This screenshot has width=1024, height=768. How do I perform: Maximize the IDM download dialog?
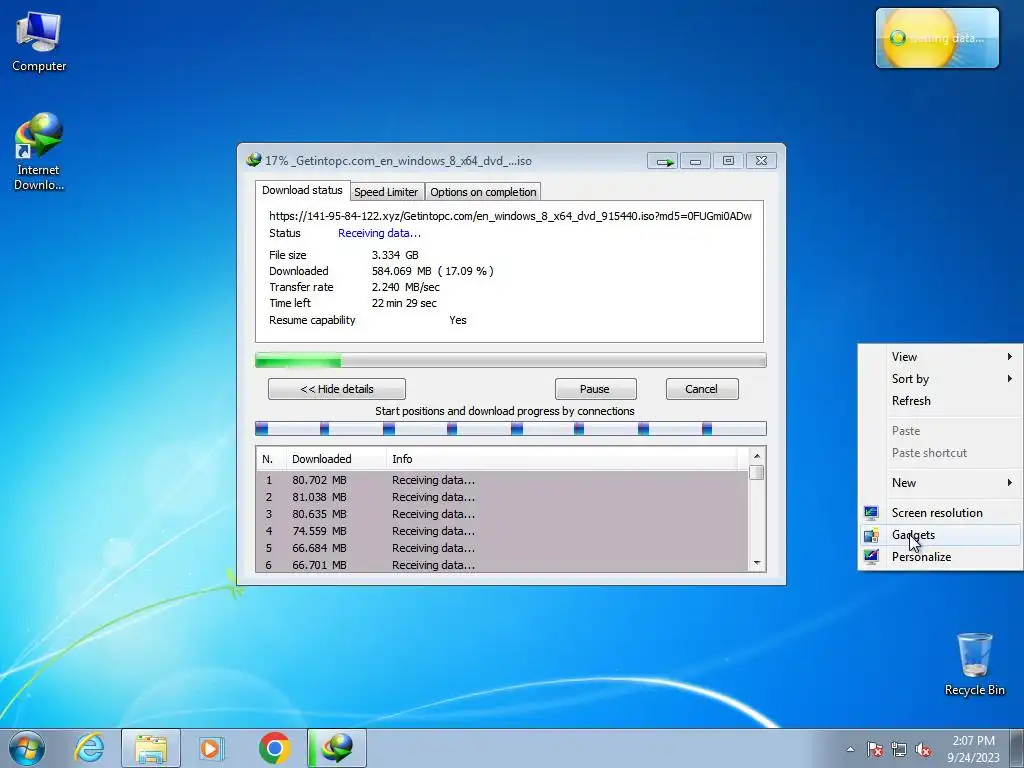pyautogui.click(x=728, y=161)
